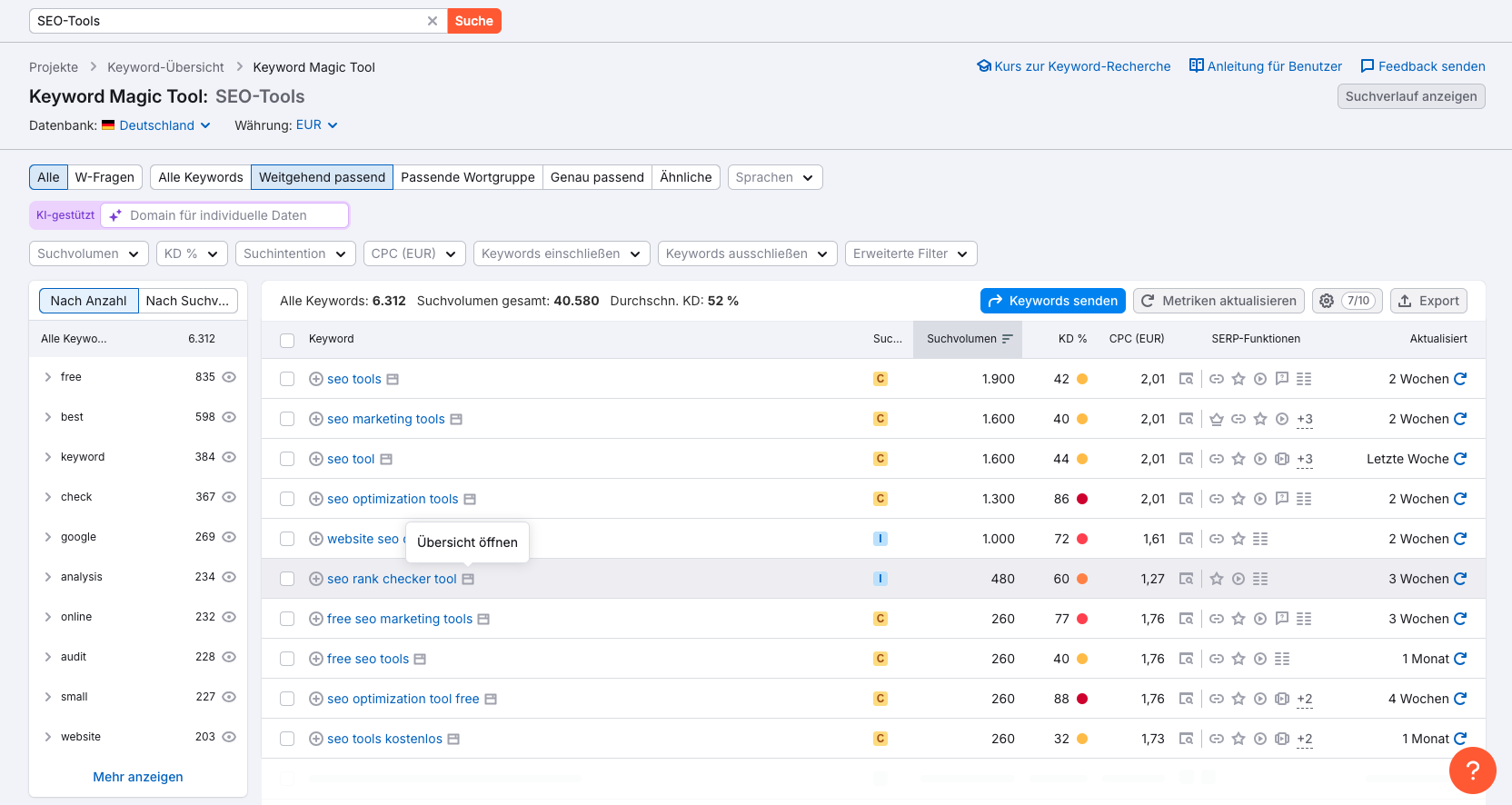Clear the search field with X icon
Image resolution: width=1512 pixels, height=805 pixels.
433,21
